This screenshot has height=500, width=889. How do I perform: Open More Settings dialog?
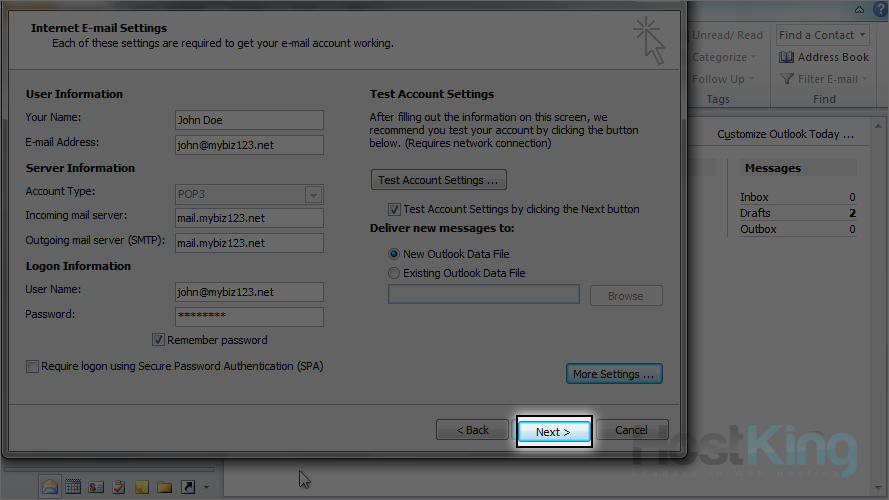click(614, 374)
